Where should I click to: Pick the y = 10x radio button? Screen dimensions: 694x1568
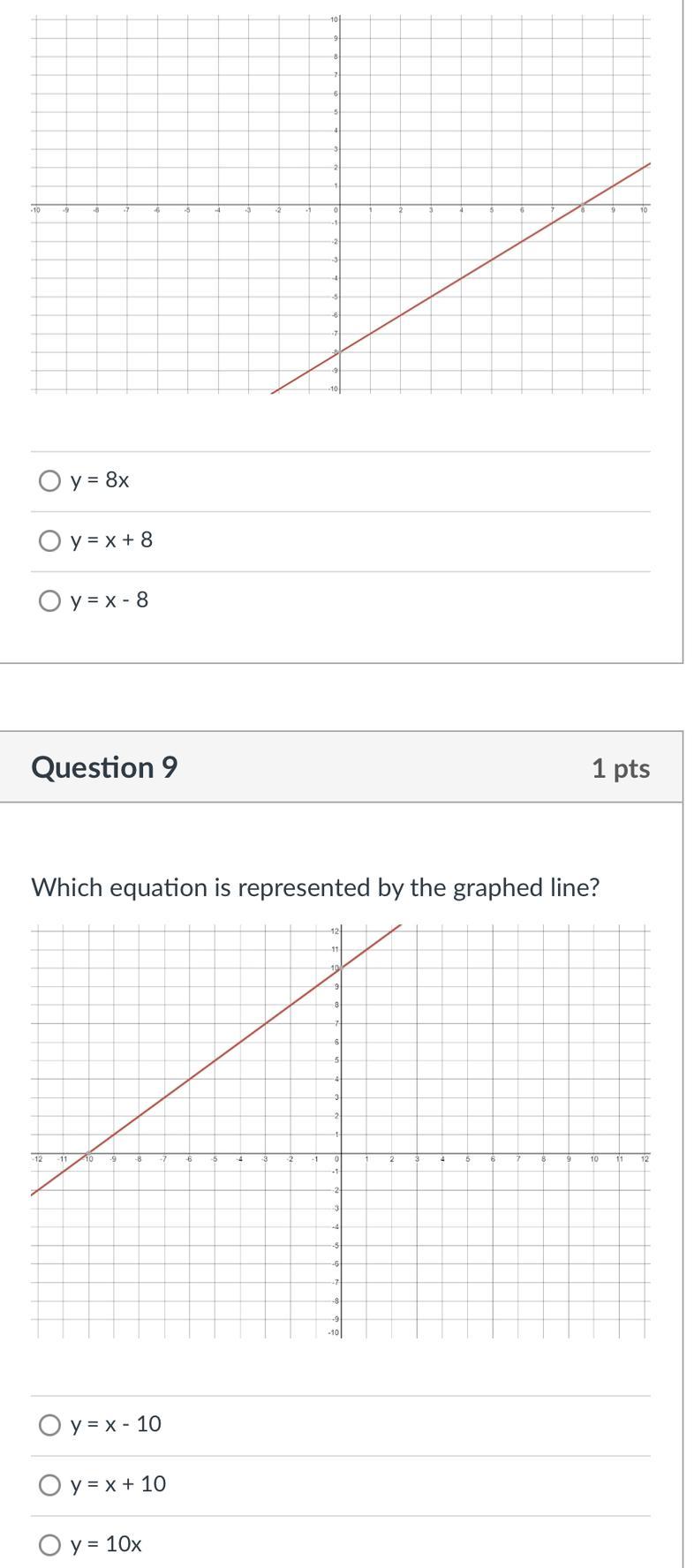50,1544
